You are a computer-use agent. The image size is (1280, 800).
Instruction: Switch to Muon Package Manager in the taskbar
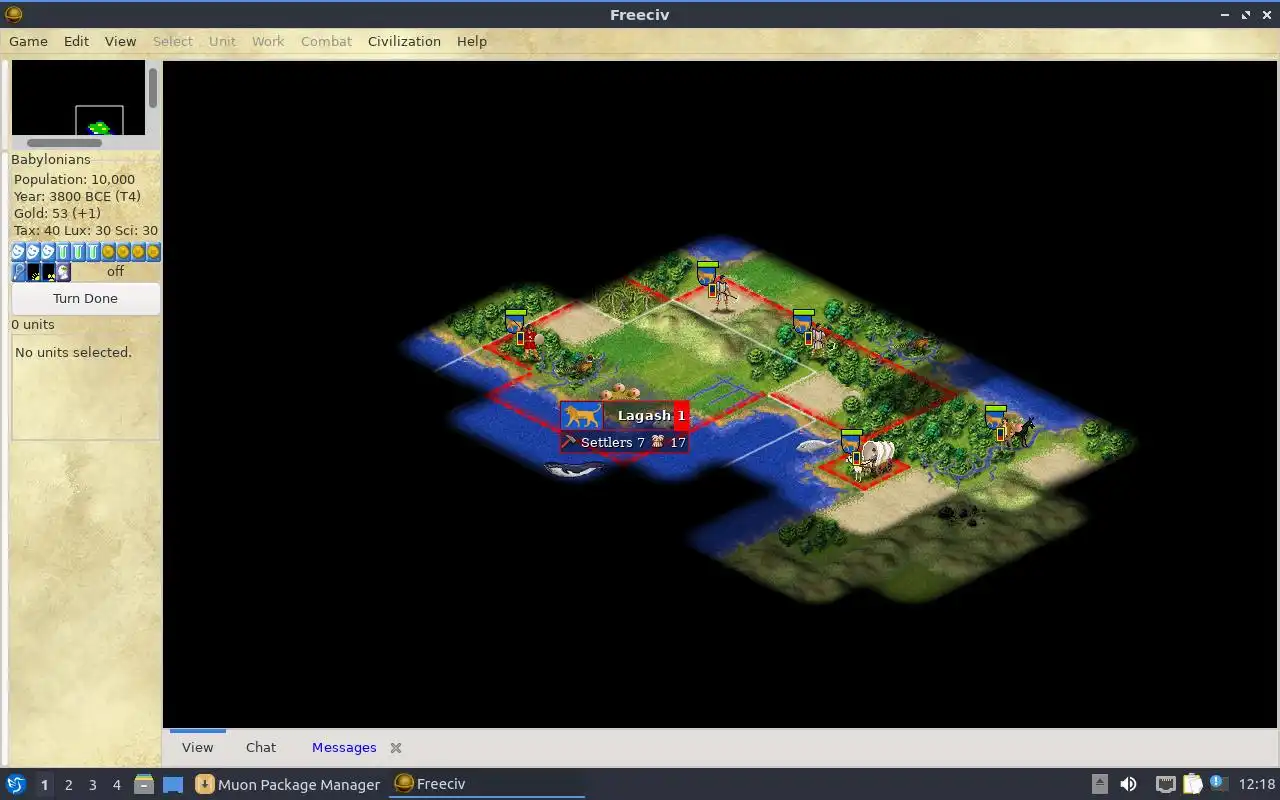[x=287, y=784]
